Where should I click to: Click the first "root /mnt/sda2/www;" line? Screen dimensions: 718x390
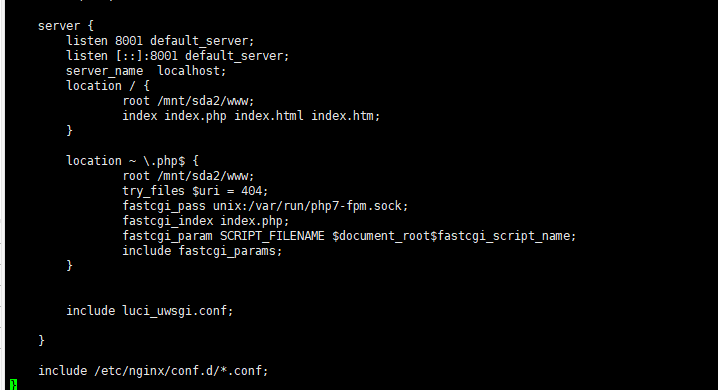click(188, 101)
